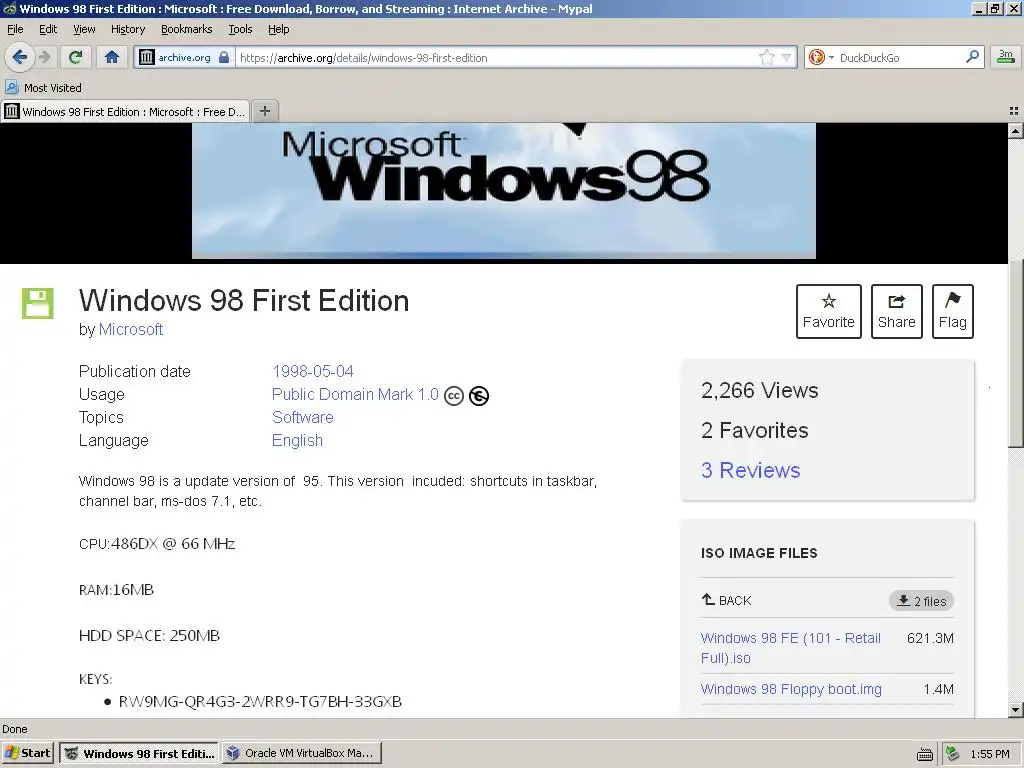Click the HDD SPACE: 250MB text
This screenshot has width=1024, height=768.
(x=149, y=635)
